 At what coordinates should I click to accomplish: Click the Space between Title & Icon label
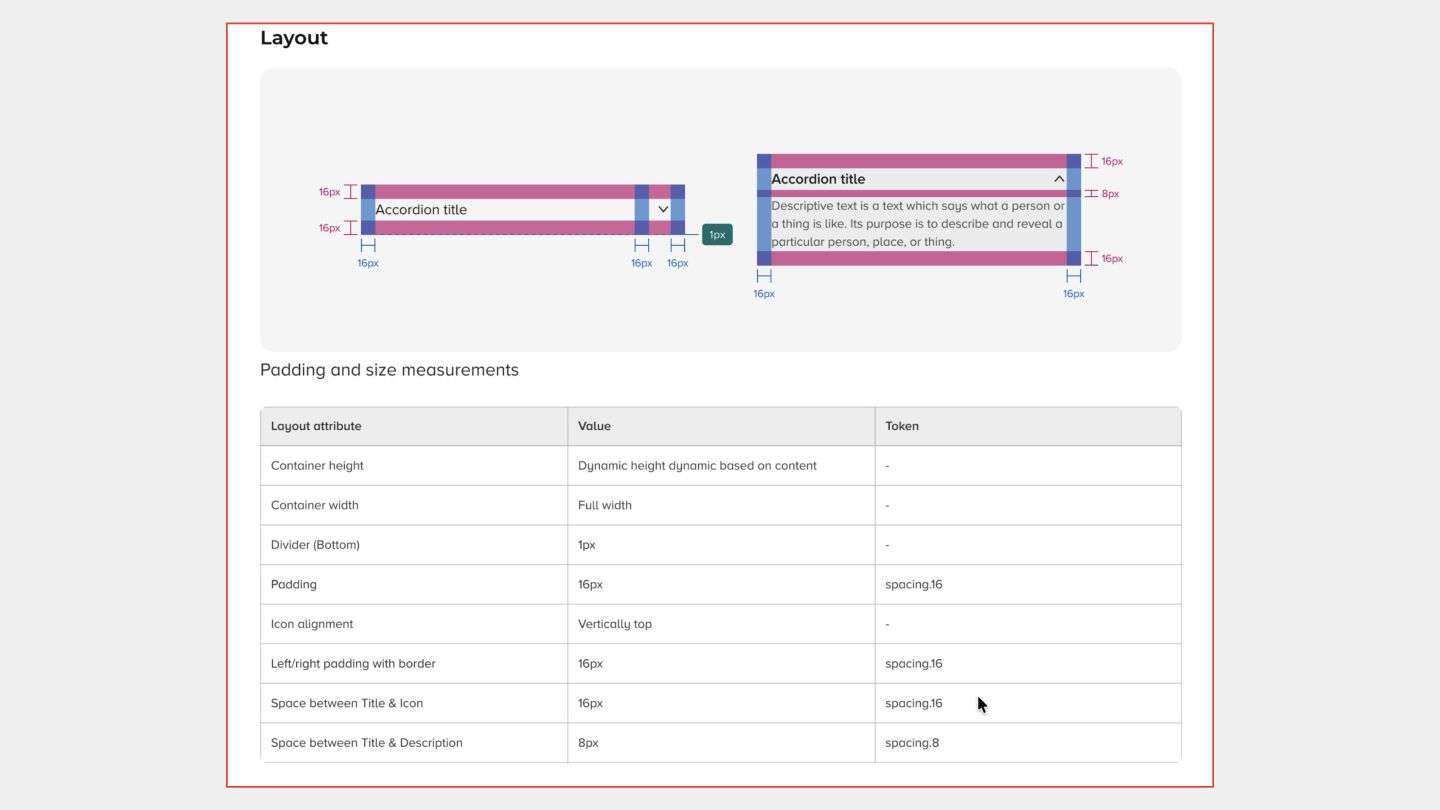[x=347, y=703]
